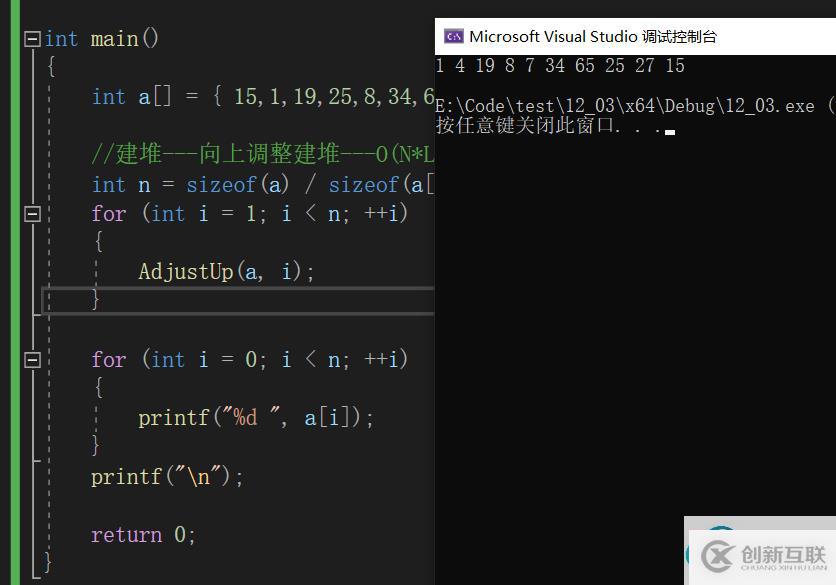Viewport: 836px width, 585px height.
Task: Collapse the for loop containing AdjustUp
Action: pos(32,214)
